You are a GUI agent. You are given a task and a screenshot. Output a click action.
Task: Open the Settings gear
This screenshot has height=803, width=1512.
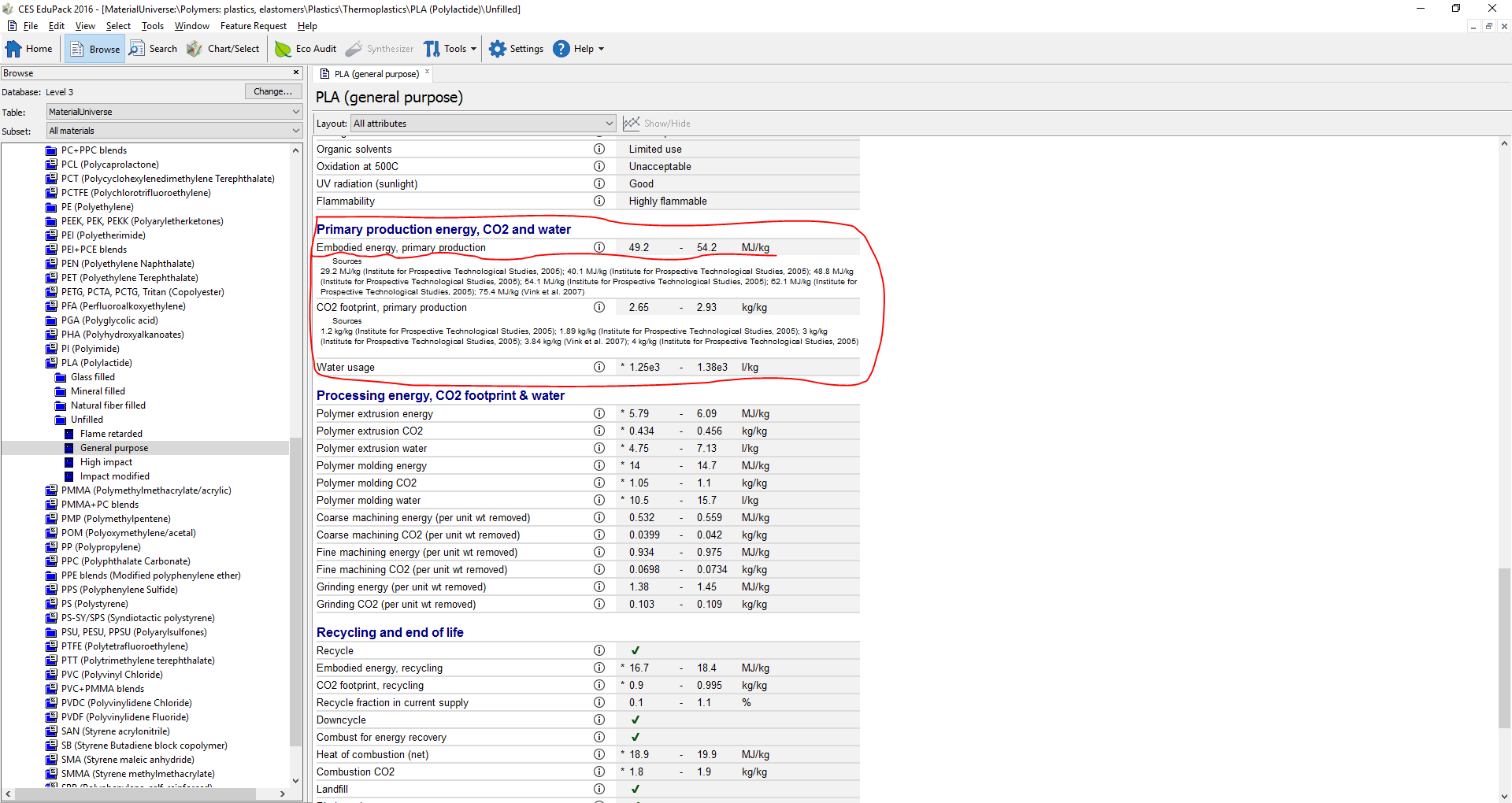tap(516, 49)
